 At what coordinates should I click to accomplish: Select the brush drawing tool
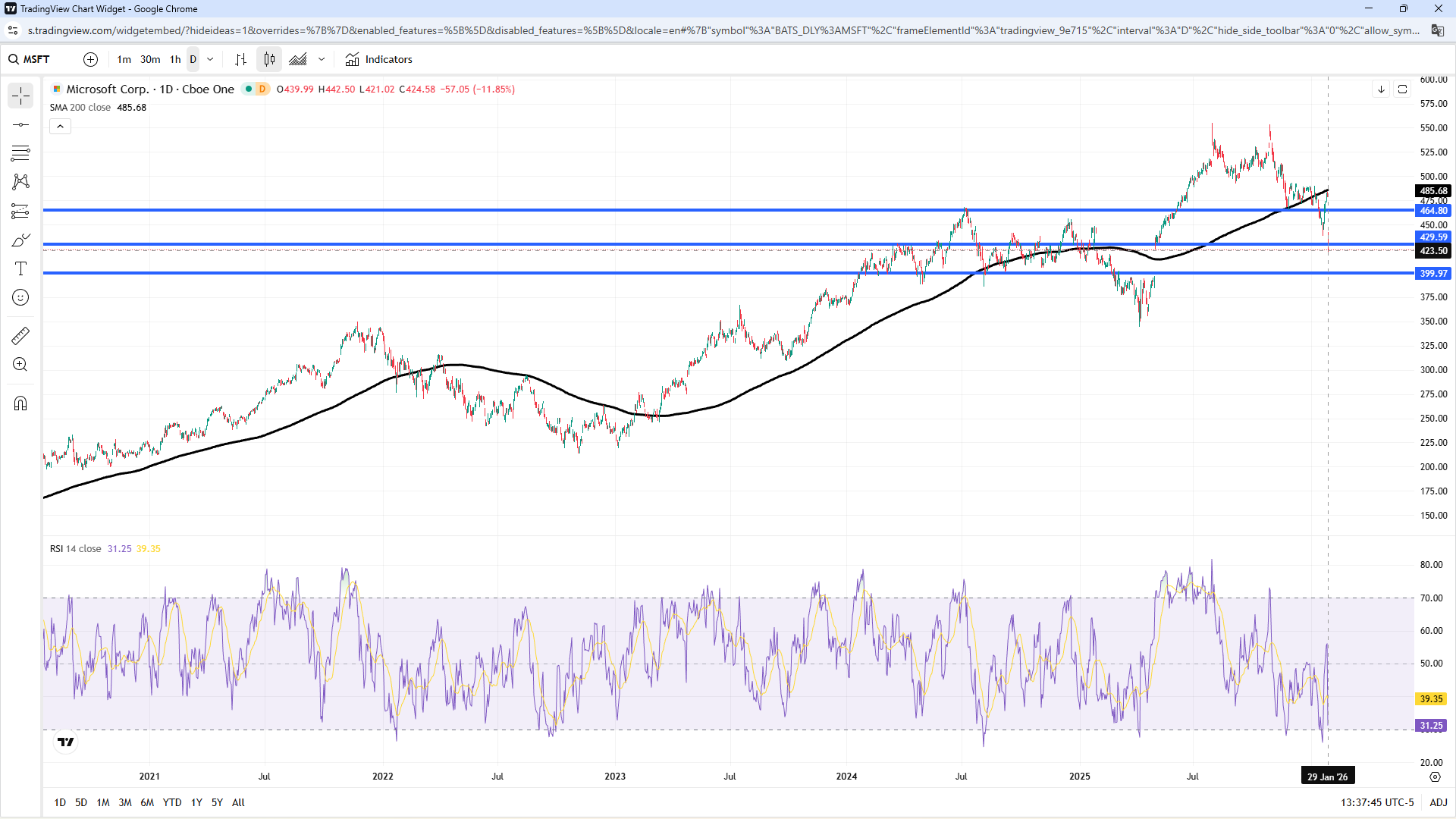tap(20, 240)
